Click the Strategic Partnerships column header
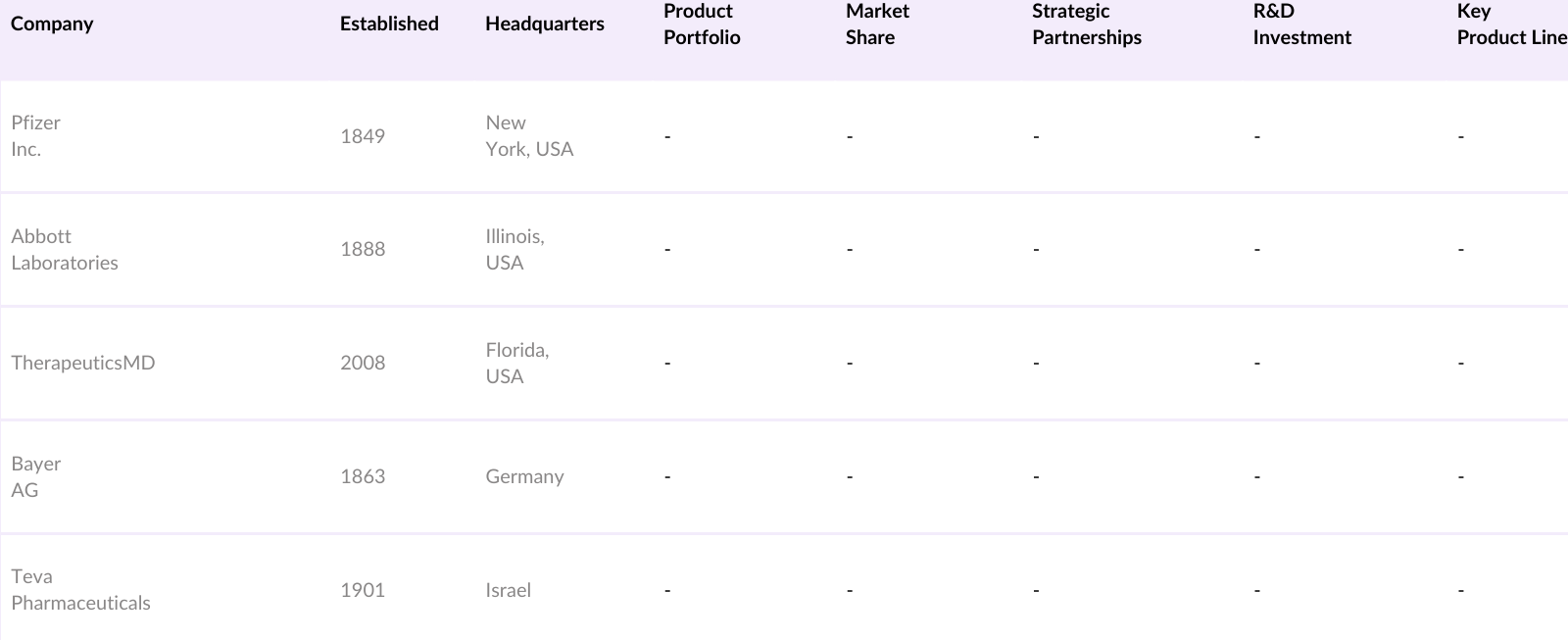Screen dimensions: 1568x640 tap(1086, 25)
